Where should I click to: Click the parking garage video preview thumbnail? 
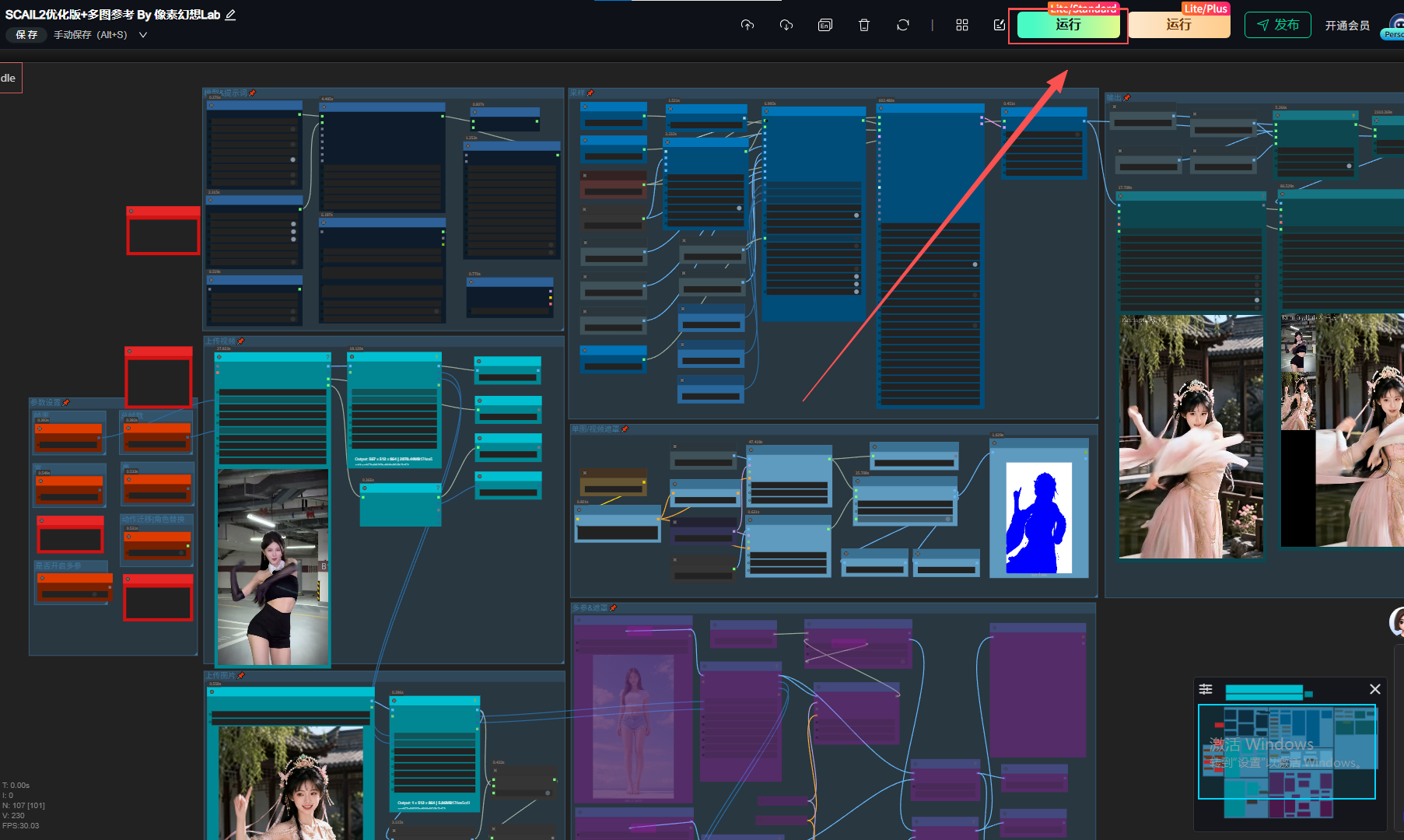tap(273, 567)
